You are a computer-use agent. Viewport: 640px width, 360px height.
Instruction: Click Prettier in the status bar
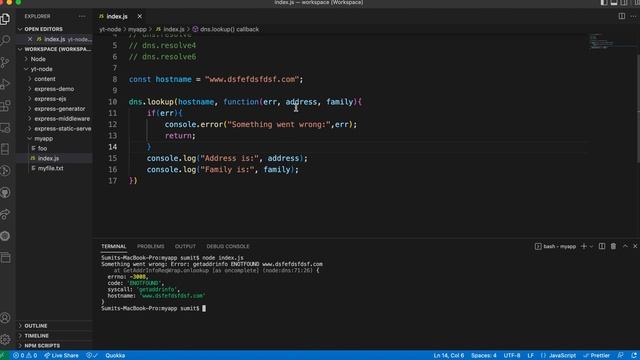(x=596, y=356)
